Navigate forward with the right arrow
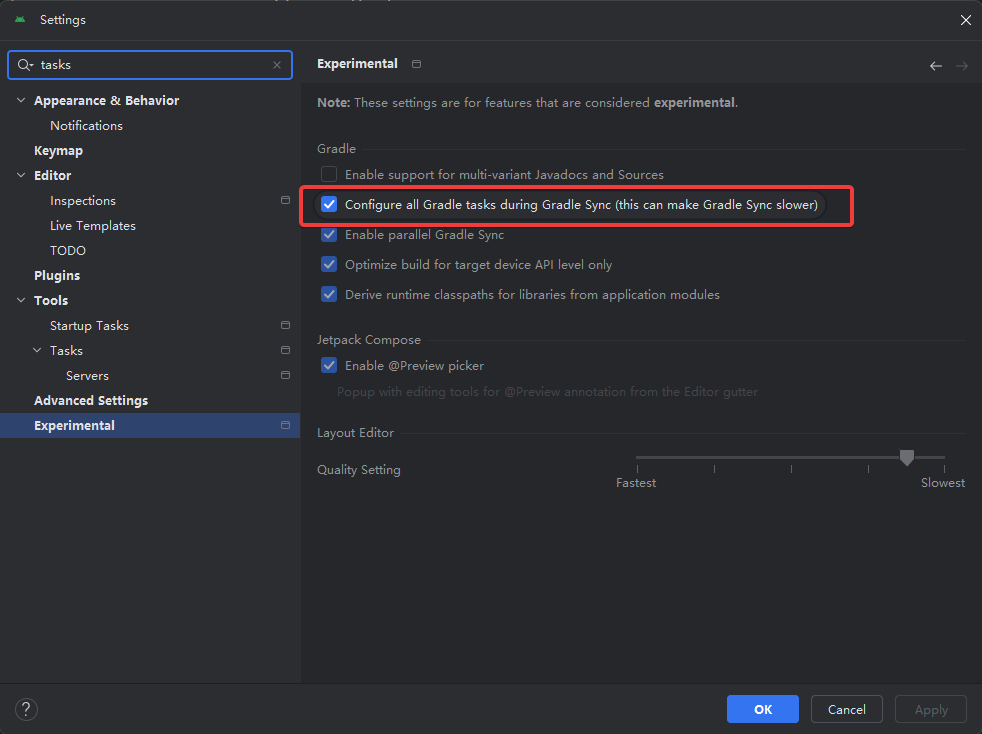Screen dimensions: 982x734 pos(962,66)
